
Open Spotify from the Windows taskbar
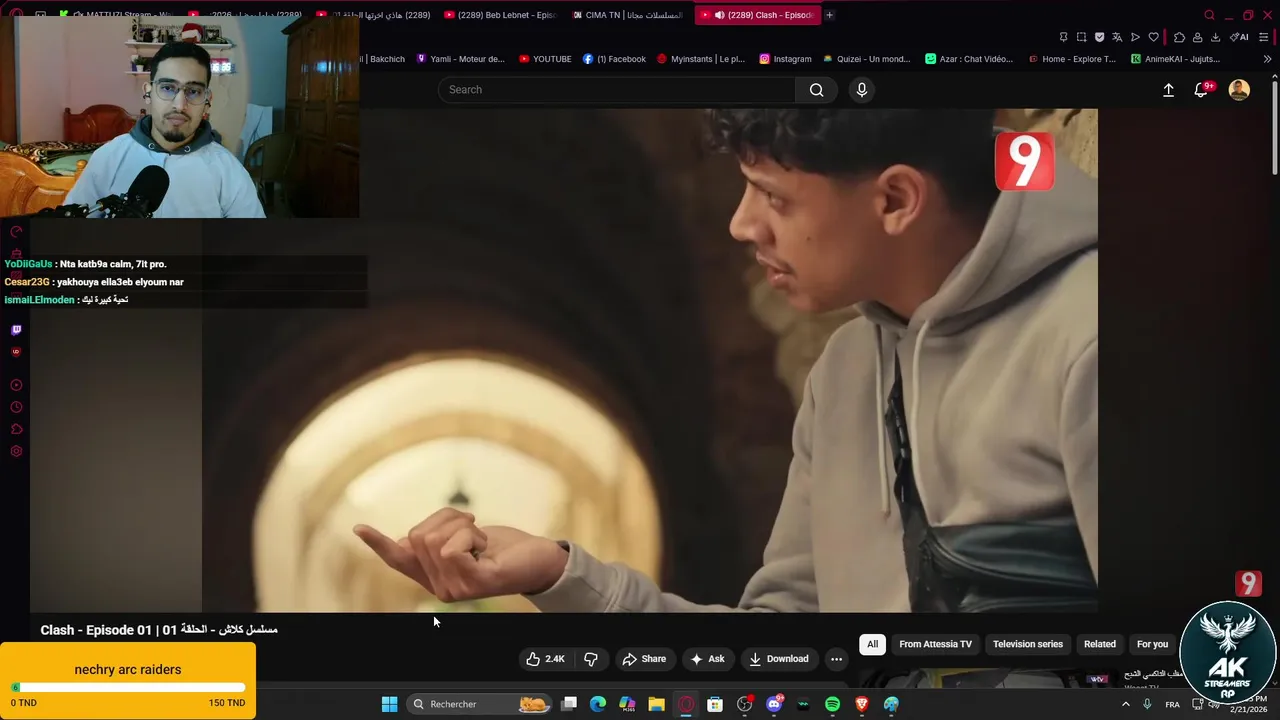(x=832, y=704)
